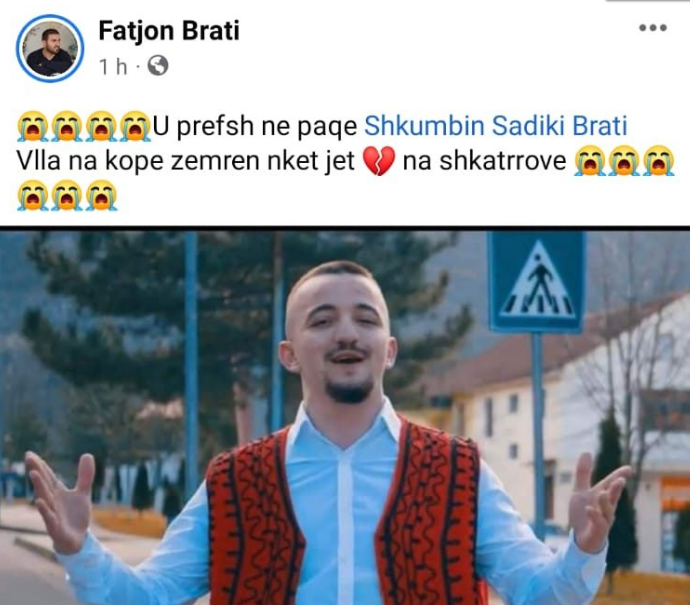The height and width of the screenshot is (605, 690).
Task: Open tagged profile Shkumbin Sadiki Brati
Action: tap(495, 126)
